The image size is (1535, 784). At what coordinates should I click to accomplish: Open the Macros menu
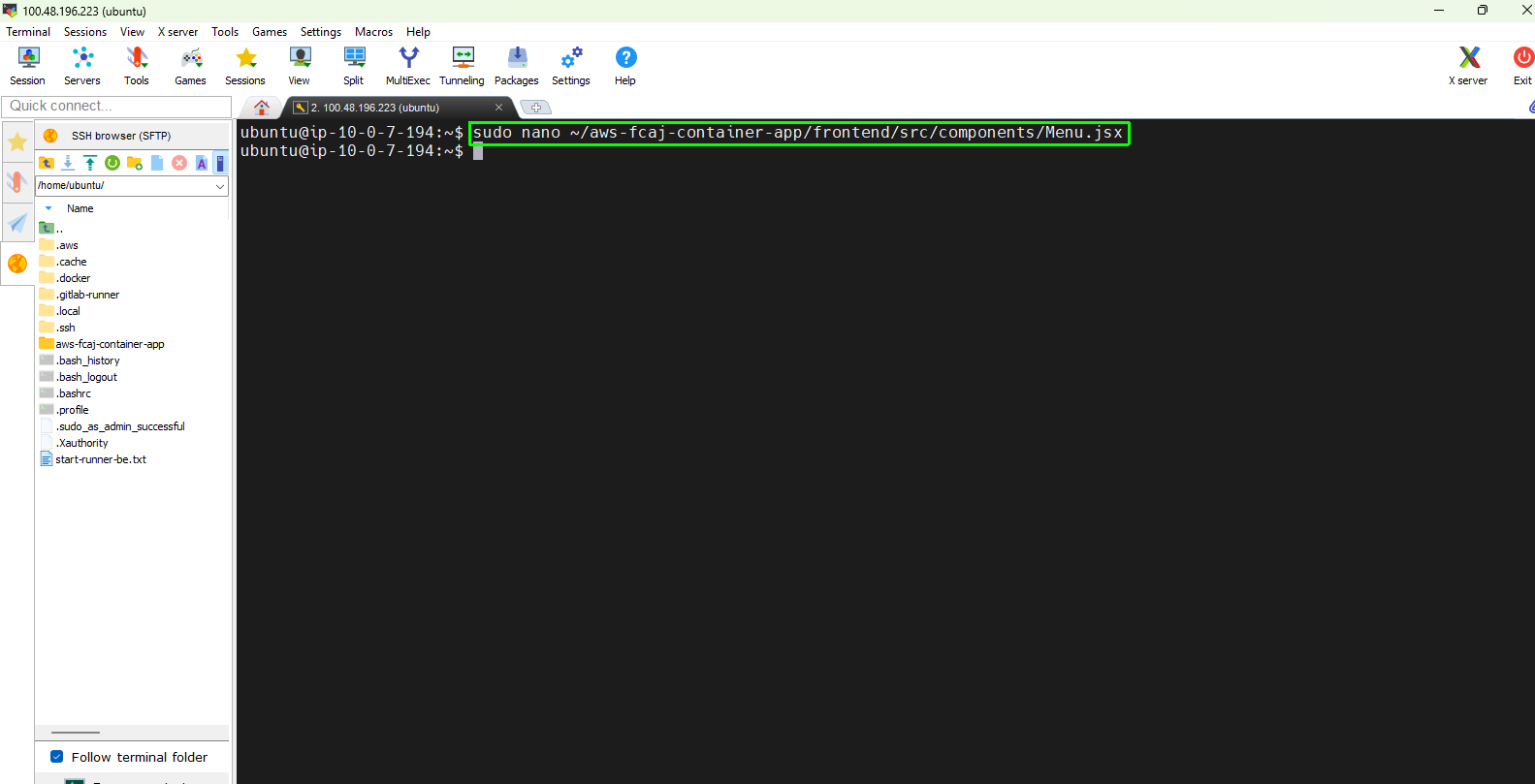point(373,32)
